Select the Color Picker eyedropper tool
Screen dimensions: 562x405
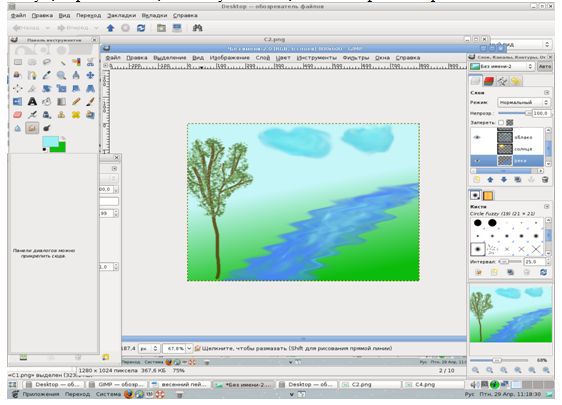pos(47,75)
